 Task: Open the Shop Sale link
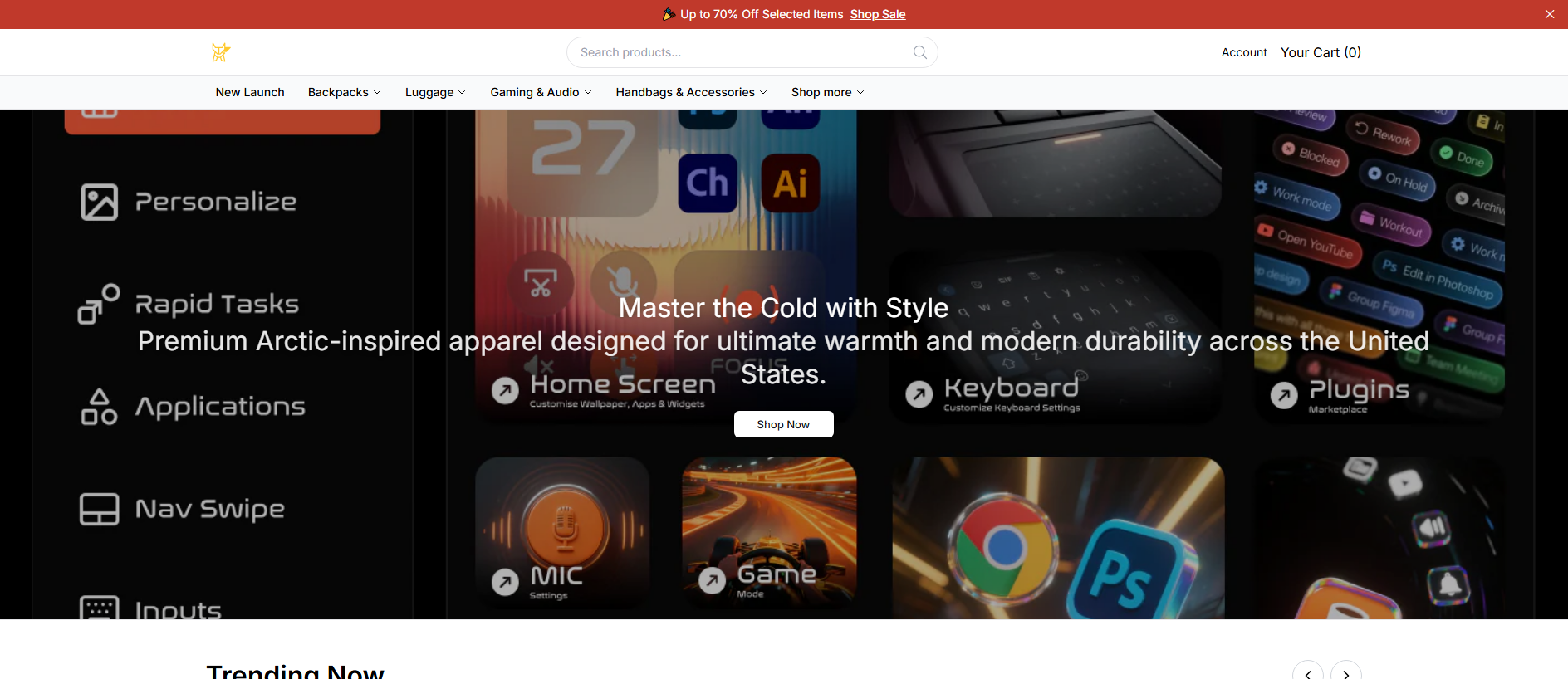coord(878,14)
